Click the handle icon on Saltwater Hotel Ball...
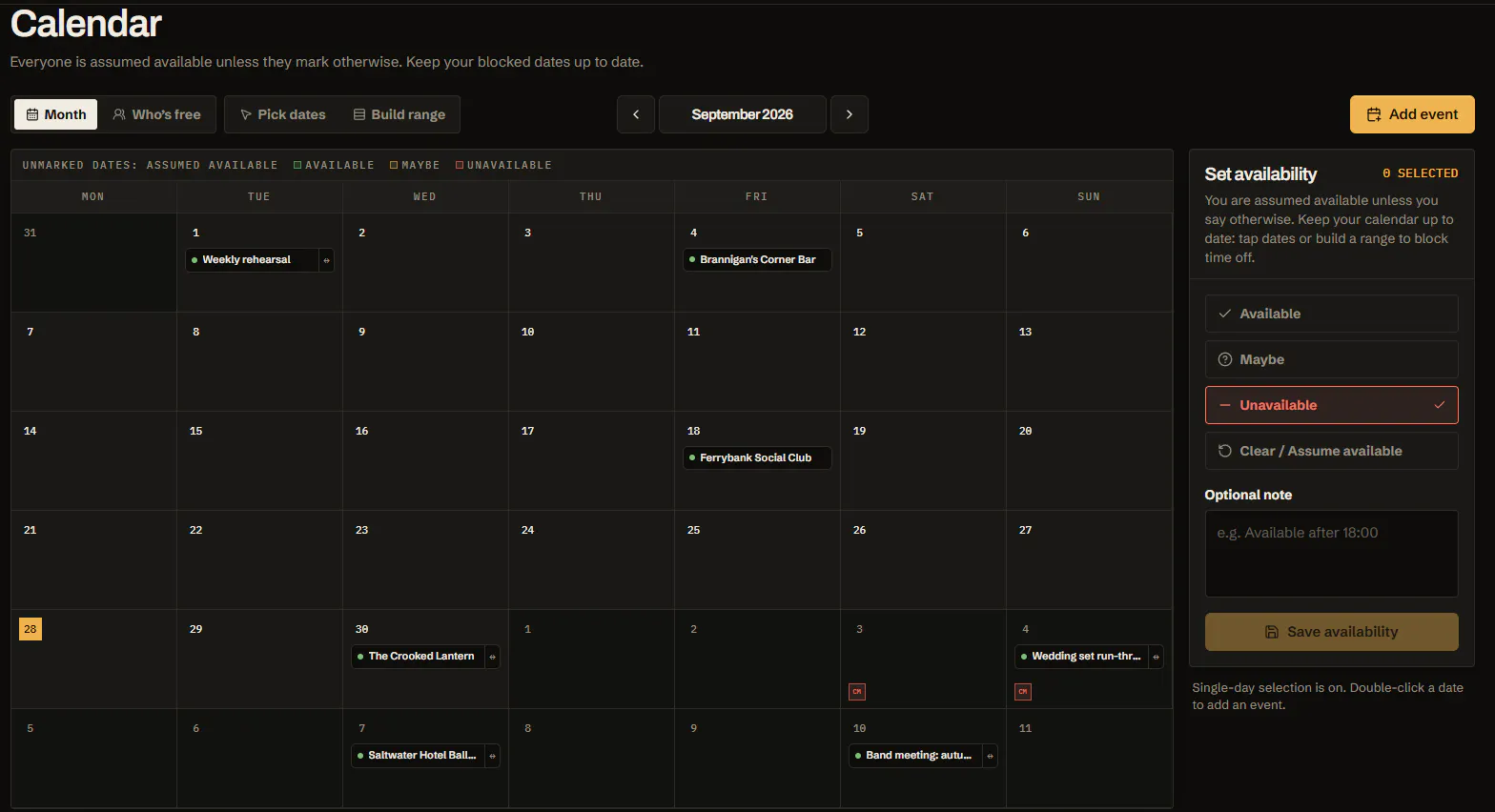Viewport: 1495px width, 812px height. (492, 756)
